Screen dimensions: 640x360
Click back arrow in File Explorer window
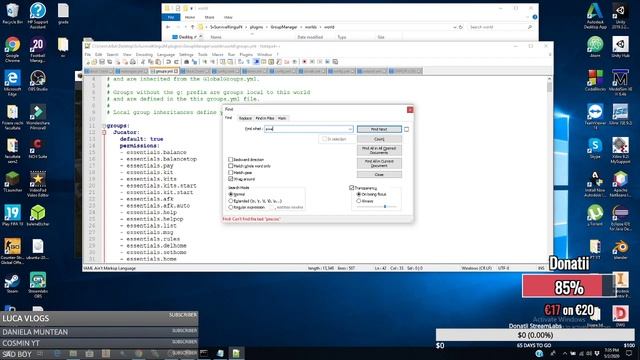pos(168,27)
